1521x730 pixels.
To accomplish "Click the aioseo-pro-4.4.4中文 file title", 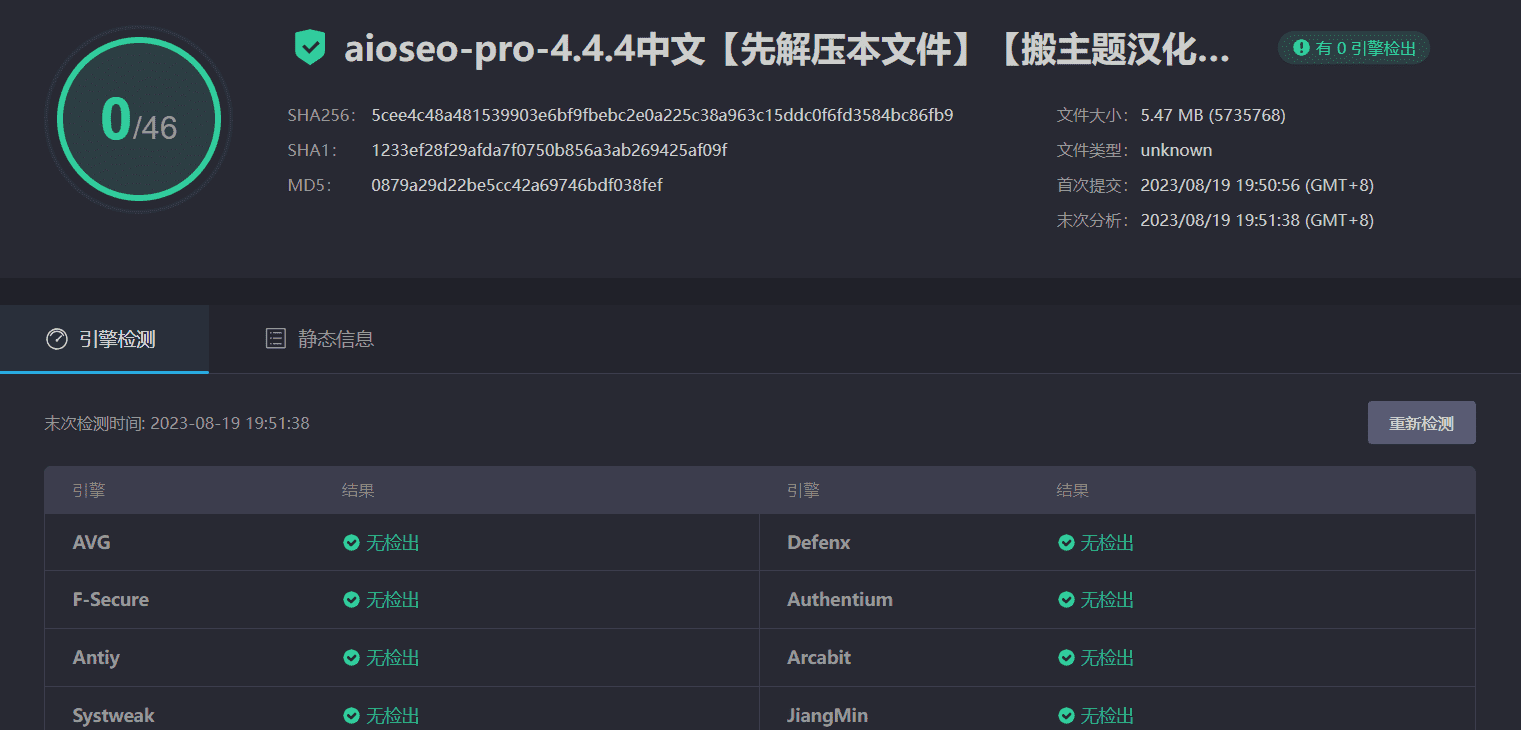I will [787, 48].
